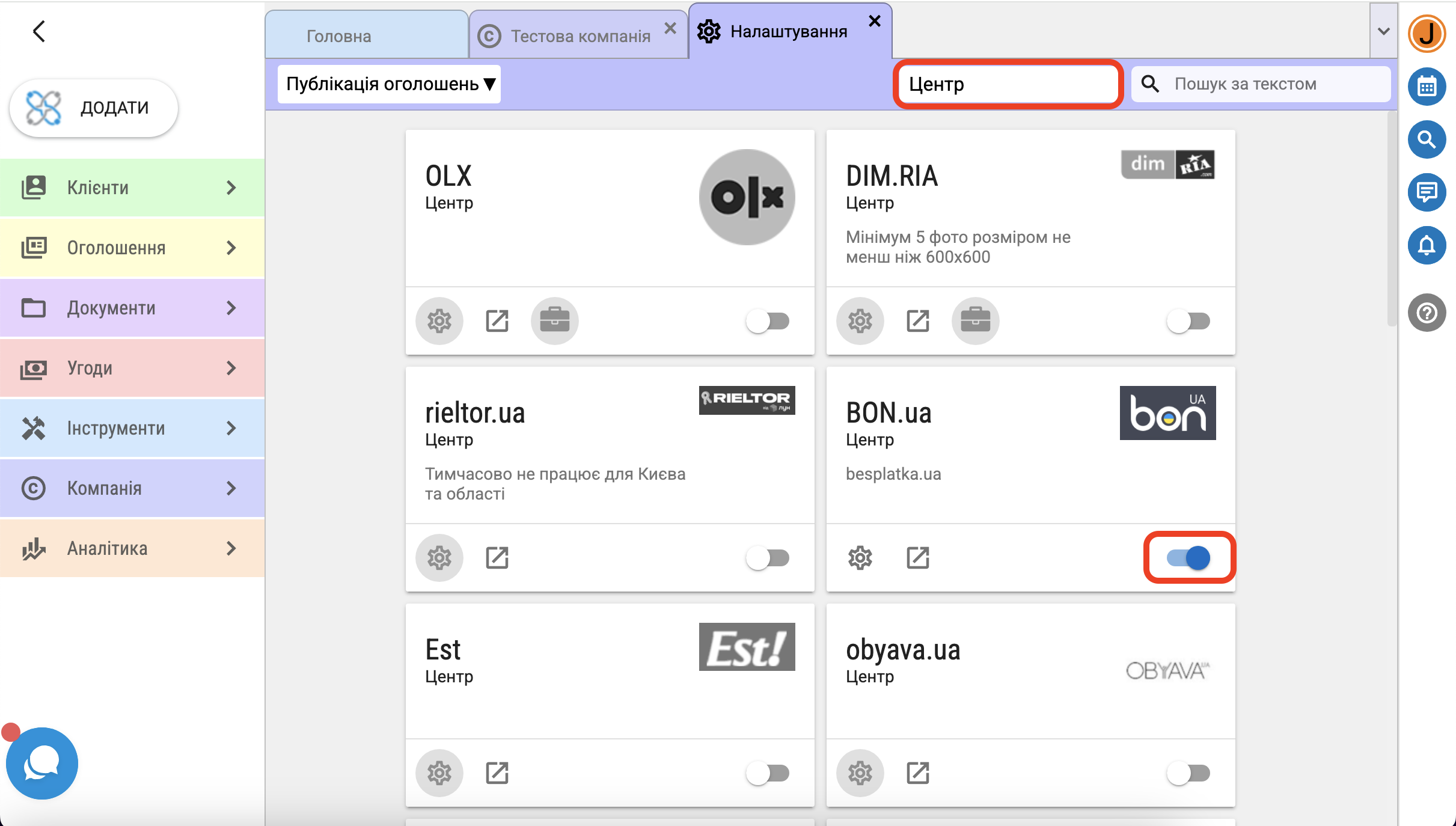The width and height of the screenshot is (1456, 826).
Task: Open the chat bubble widget
Action: pyautogui.click(x=41, y=763)
